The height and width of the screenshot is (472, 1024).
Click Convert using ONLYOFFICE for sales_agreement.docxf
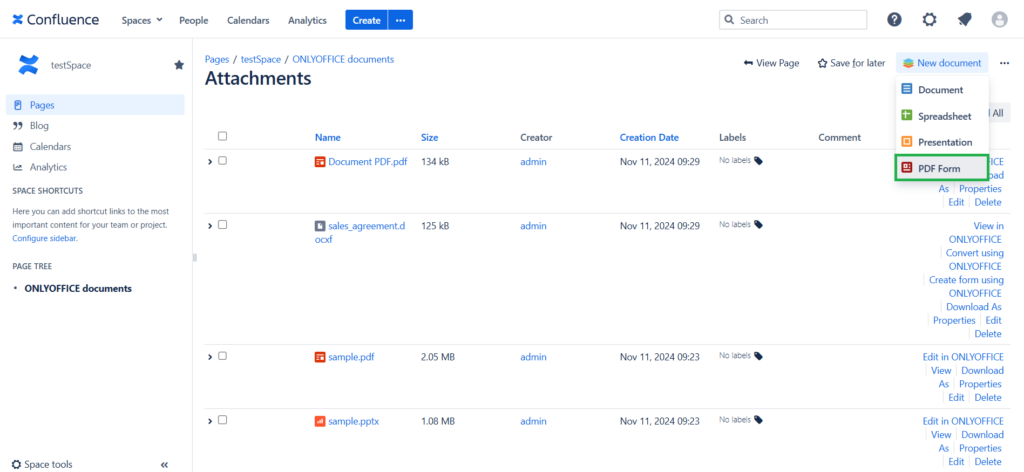[975, 259]
